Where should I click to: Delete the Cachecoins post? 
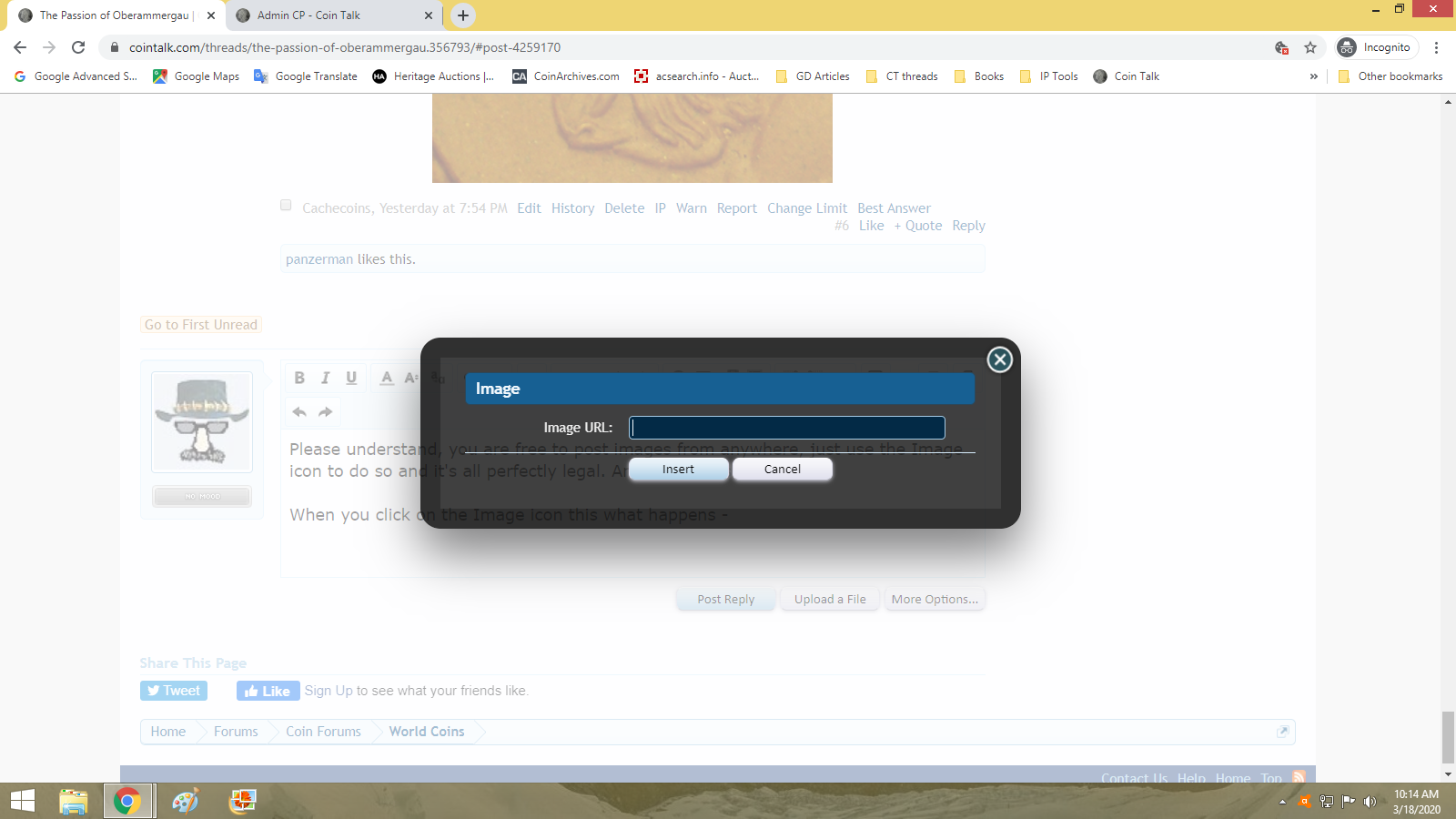pos(624,208)
